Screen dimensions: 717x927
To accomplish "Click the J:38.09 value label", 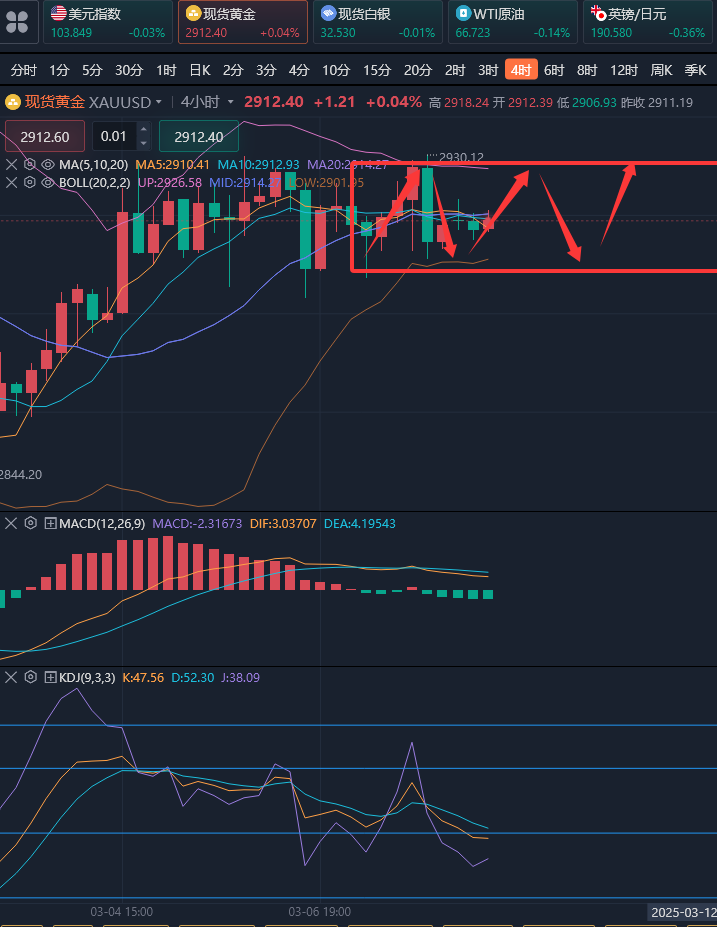I will [x=240, y=678].
